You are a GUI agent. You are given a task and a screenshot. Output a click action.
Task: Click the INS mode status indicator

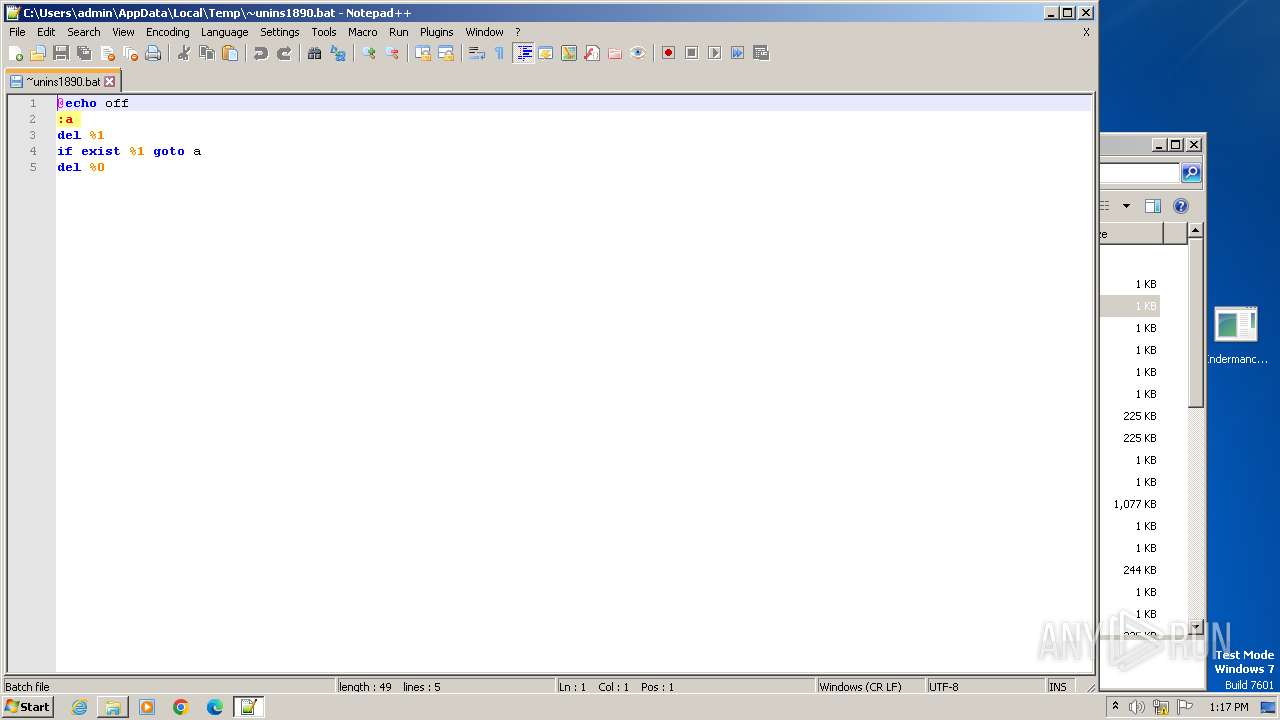(1057, 687)
